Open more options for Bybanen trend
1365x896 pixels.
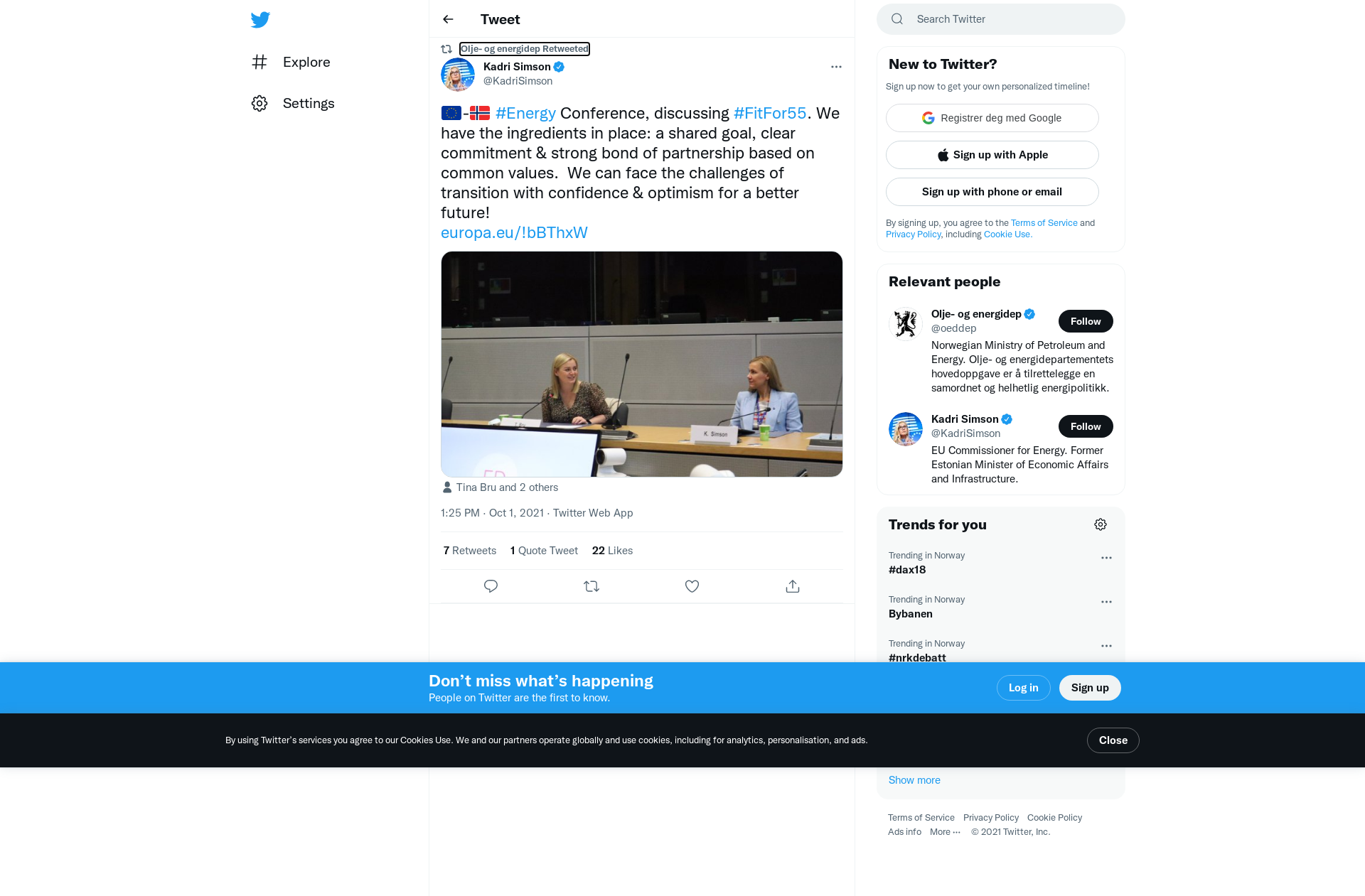pos(1106,602)
